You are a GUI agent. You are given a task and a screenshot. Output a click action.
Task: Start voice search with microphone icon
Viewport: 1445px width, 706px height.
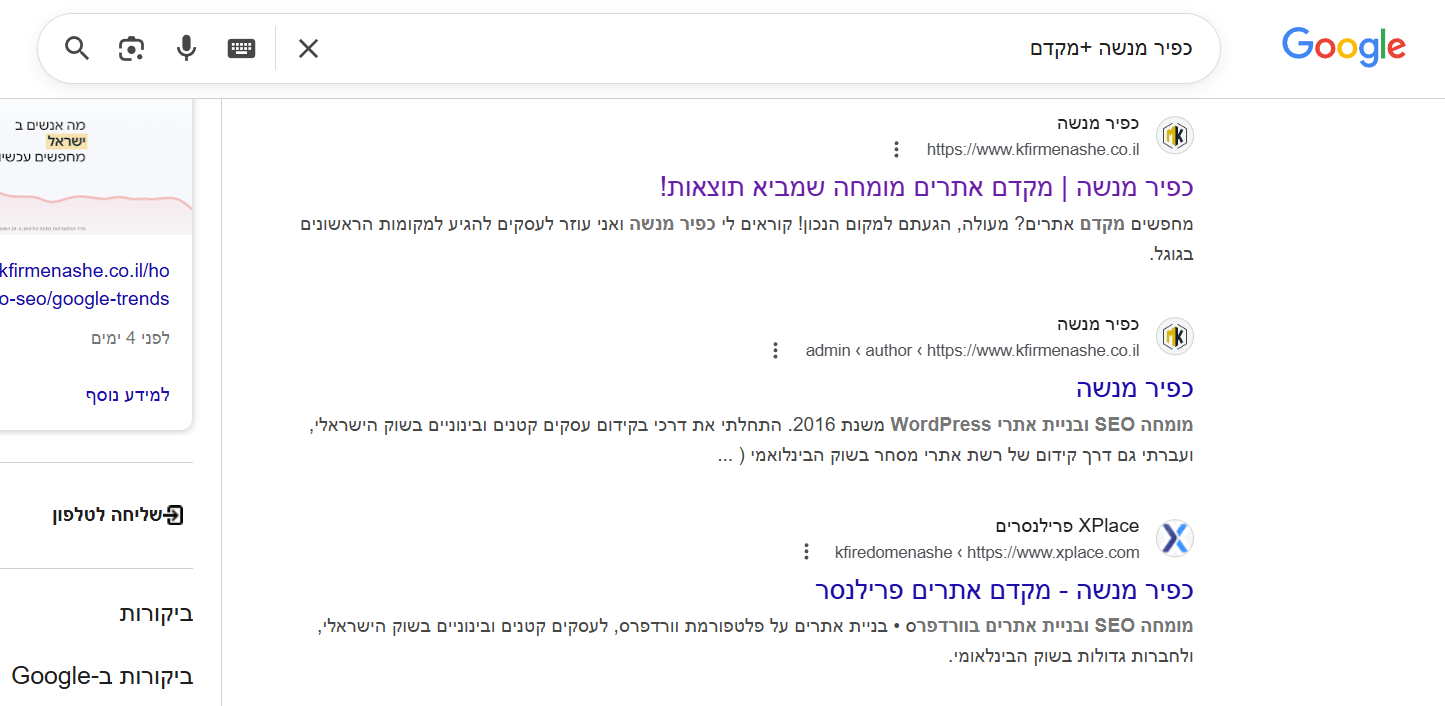tap(186, 48)
